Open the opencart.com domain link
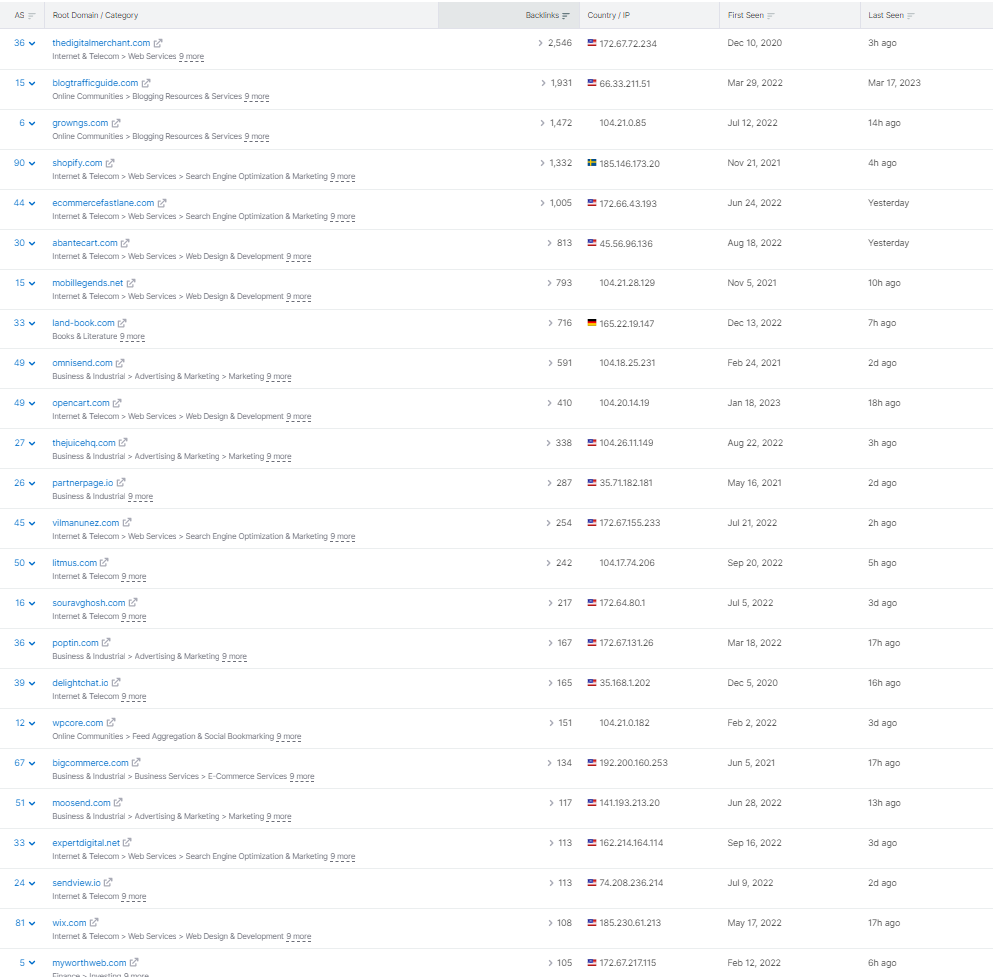This screenshot has height=977, width=993. pyautogui.click(x=81, y=403)
